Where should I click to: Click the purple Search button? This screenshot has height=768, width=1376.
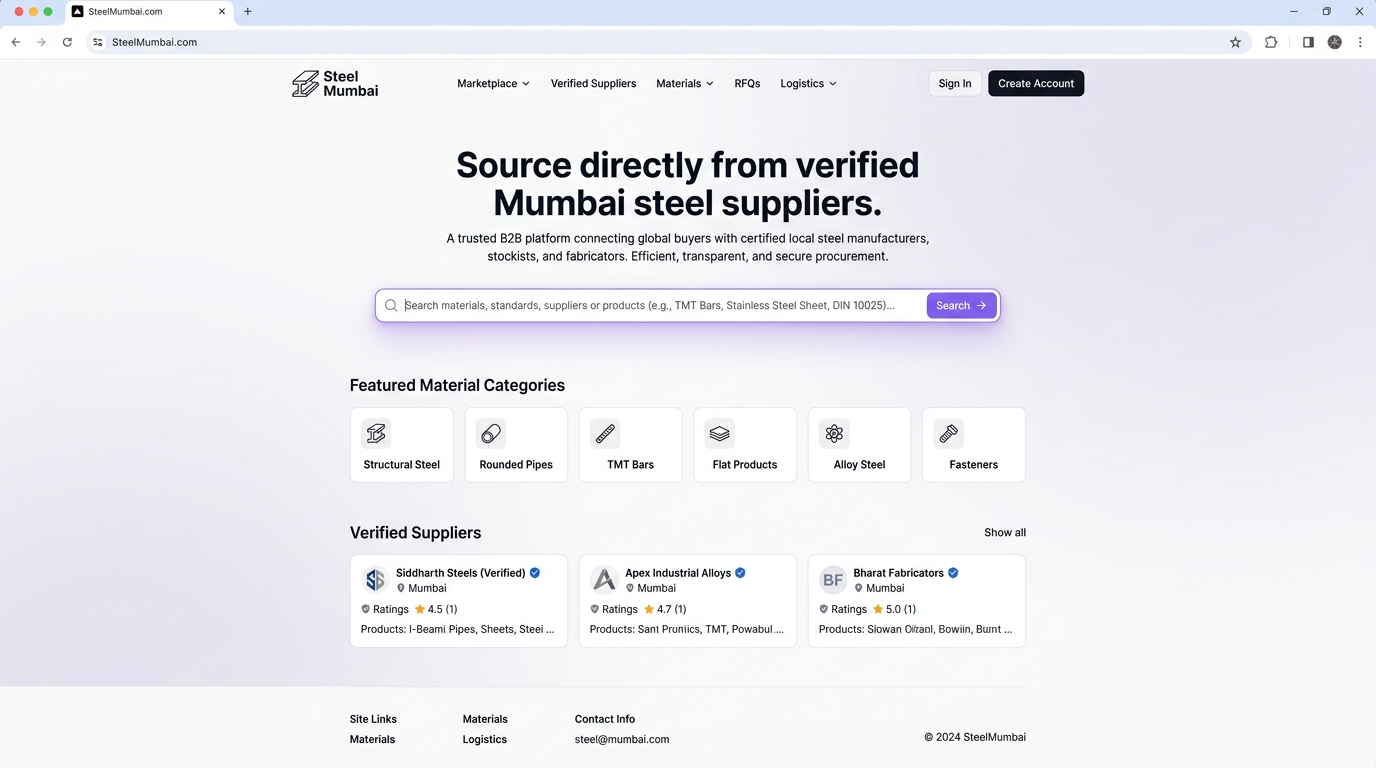pos(961,305)
